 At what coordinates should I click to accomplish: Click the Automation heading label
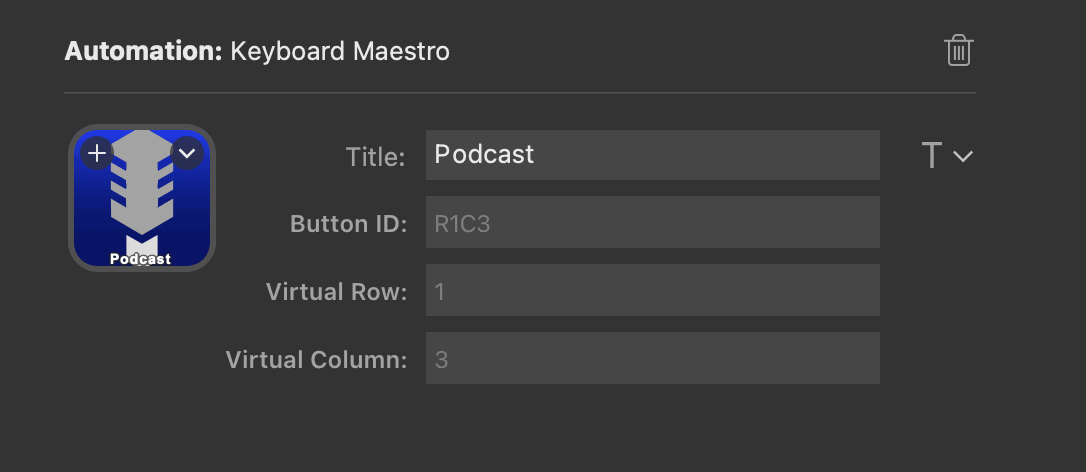click(x=143, y=51)
